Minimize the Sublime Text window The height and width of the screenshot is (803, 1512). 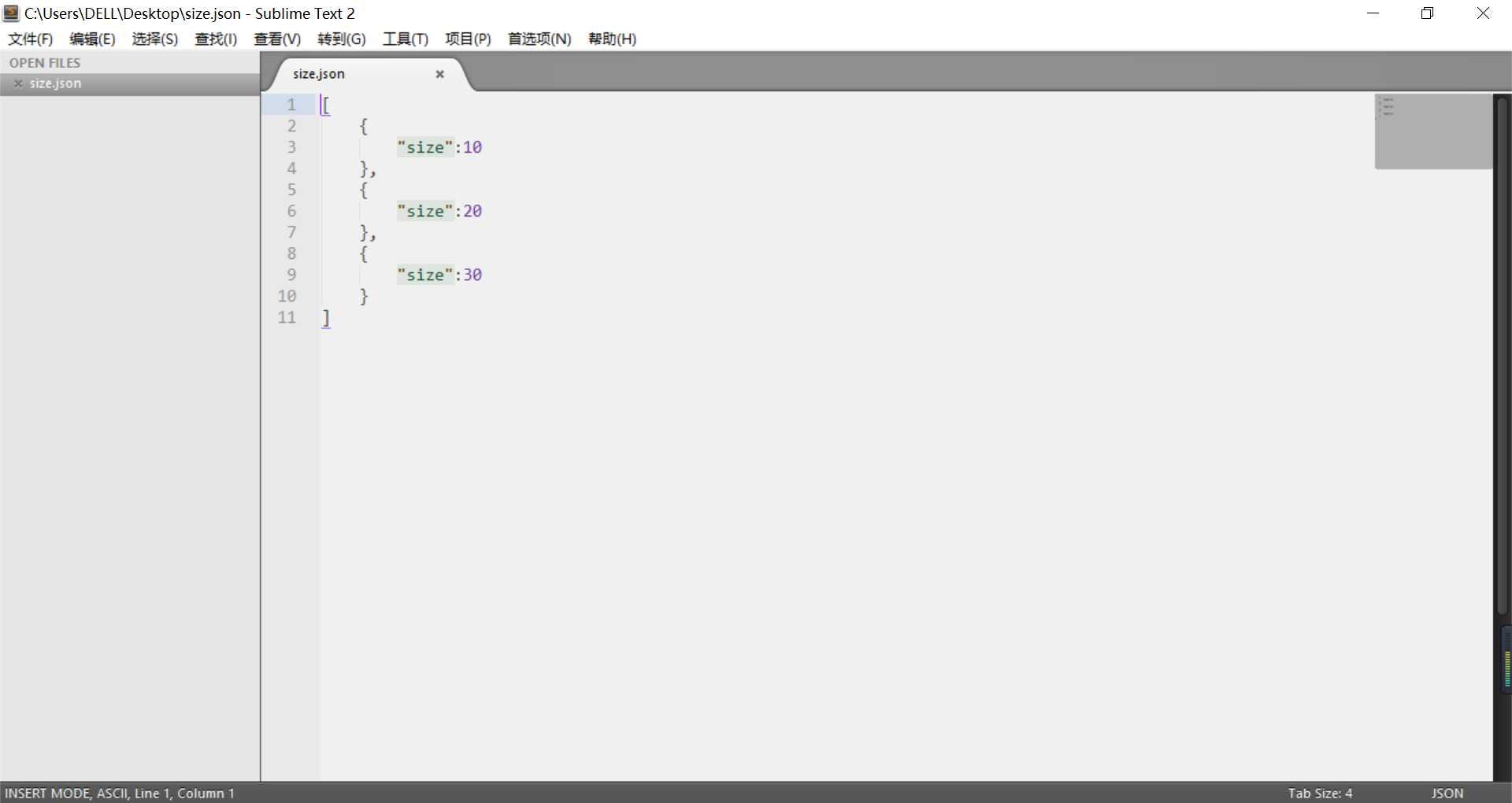coord(1373,13)
